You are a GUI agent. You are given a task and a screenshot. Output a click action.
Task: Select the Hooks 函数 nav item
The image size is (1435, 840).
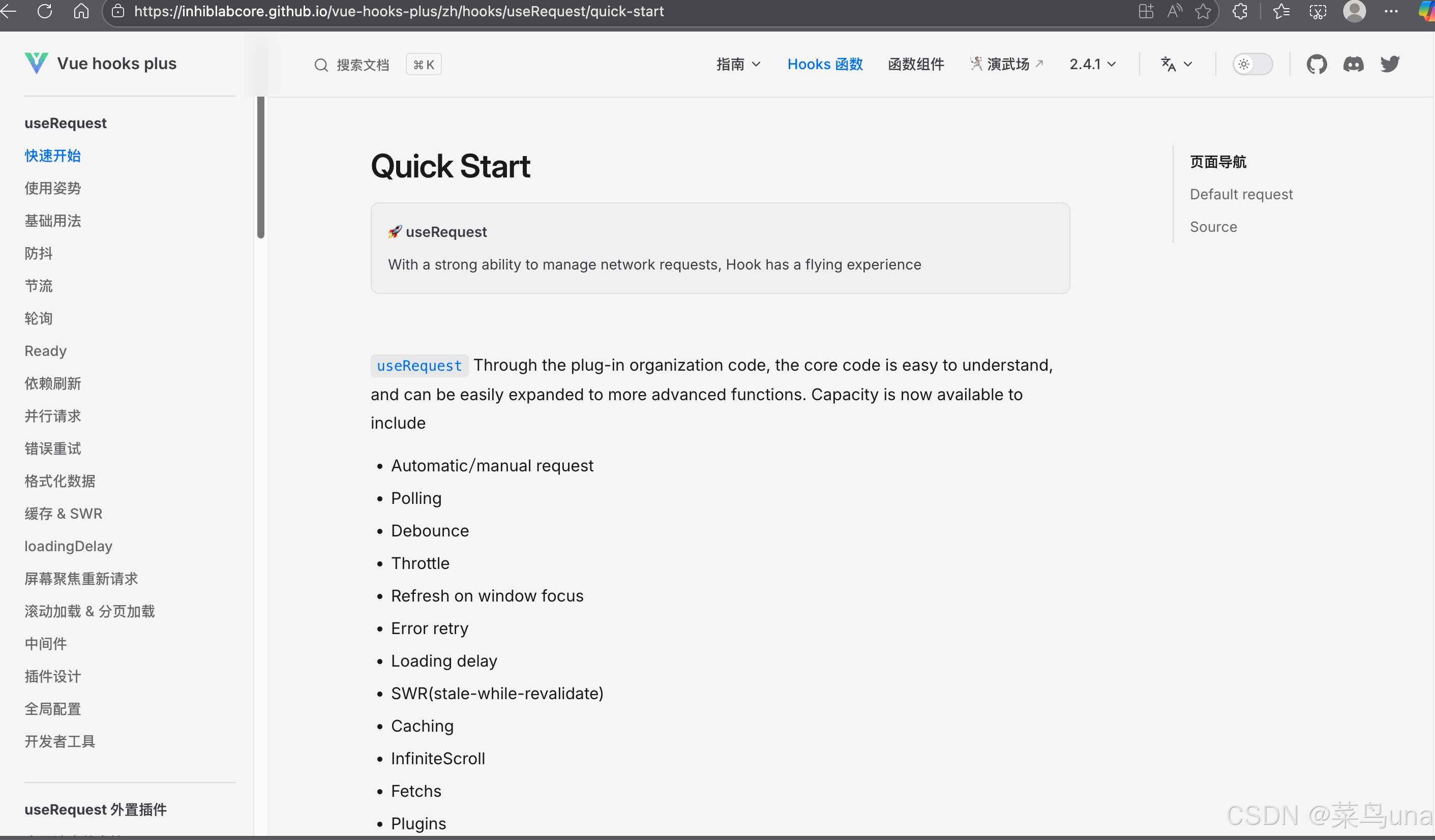pos(825,64)
